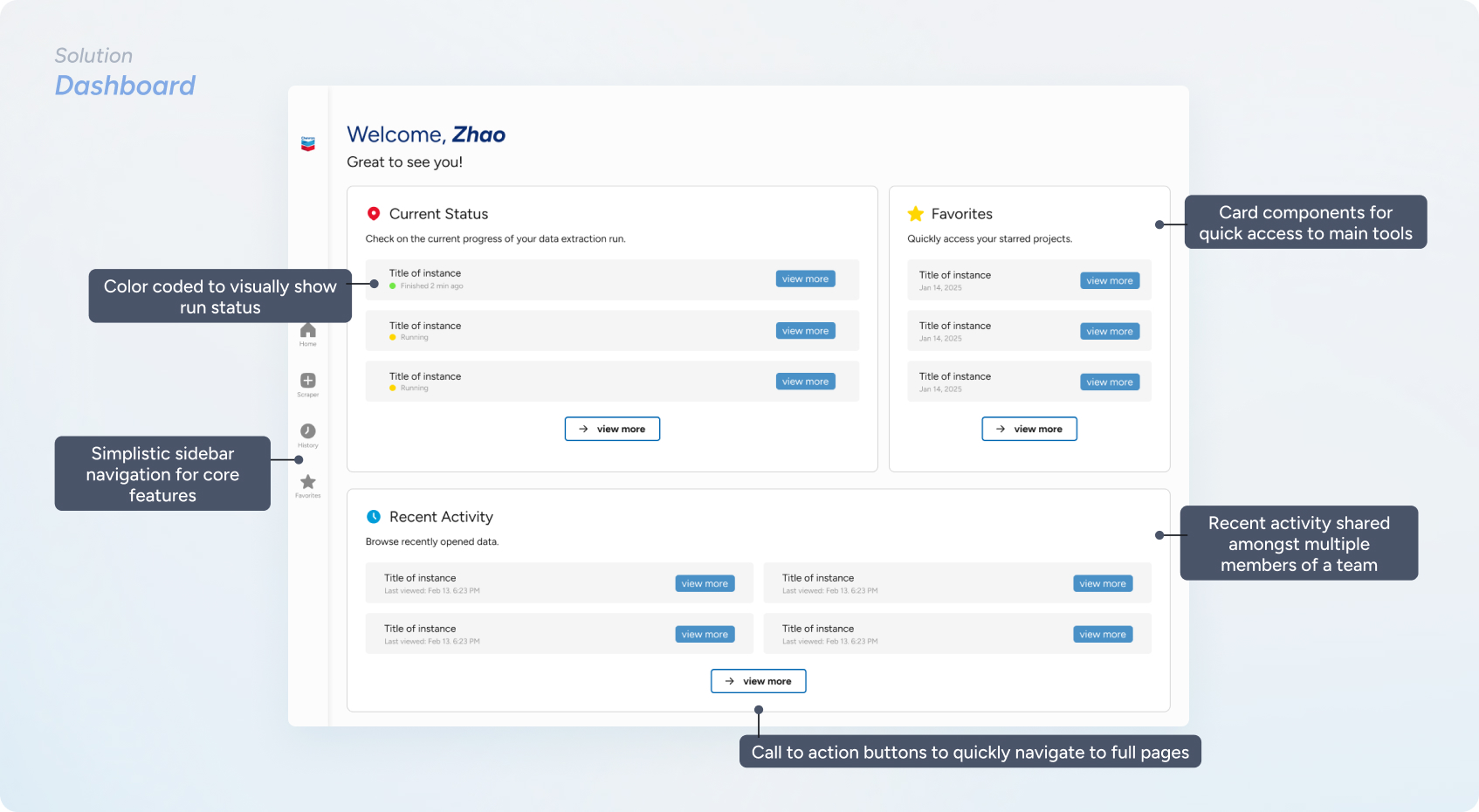The height and width of the screenshot is (812, 1479).
Task: Open the Scraper page from the sidebar
Action: (307, 382)
